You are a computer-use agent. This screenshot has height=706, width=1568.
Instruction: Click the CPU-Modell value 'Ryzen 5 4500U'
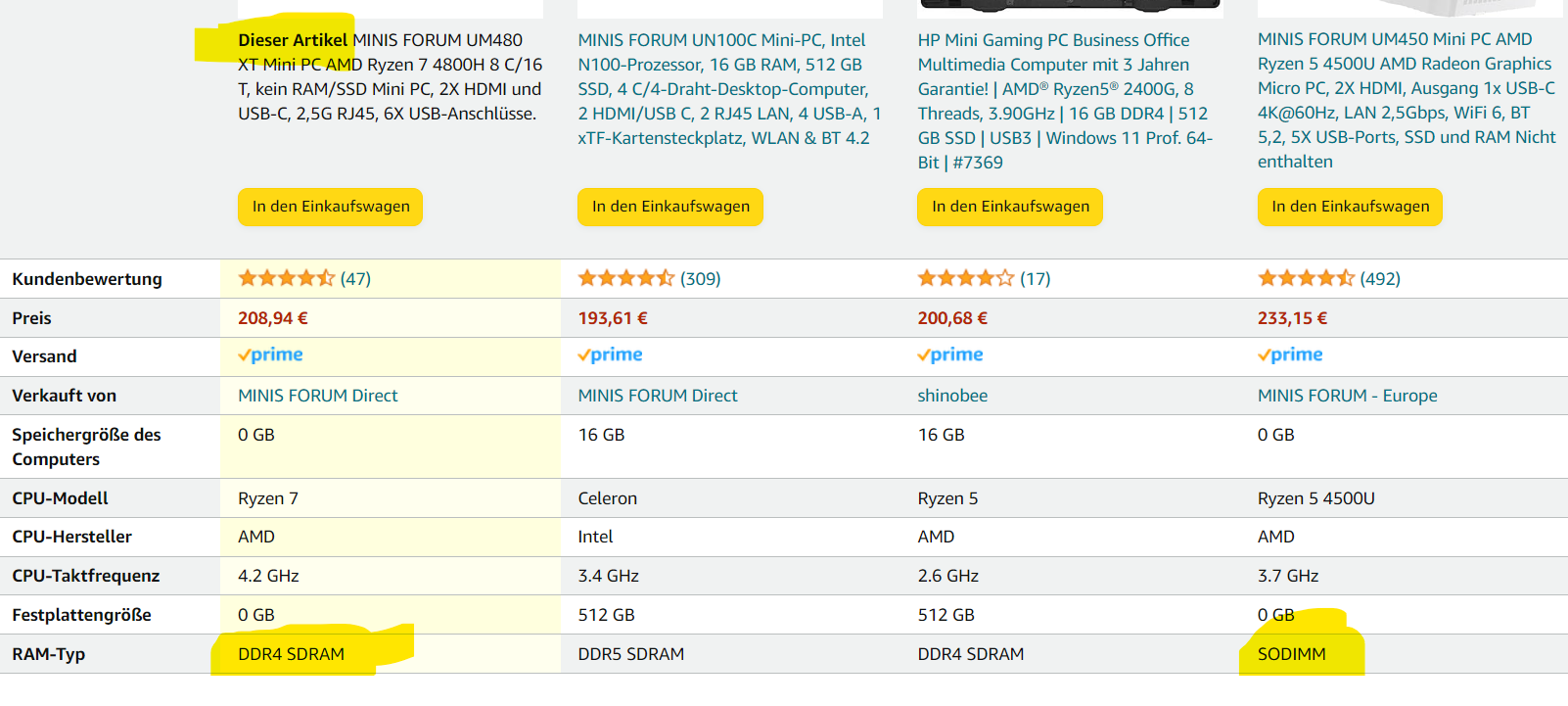click(x=1316, y=498)
